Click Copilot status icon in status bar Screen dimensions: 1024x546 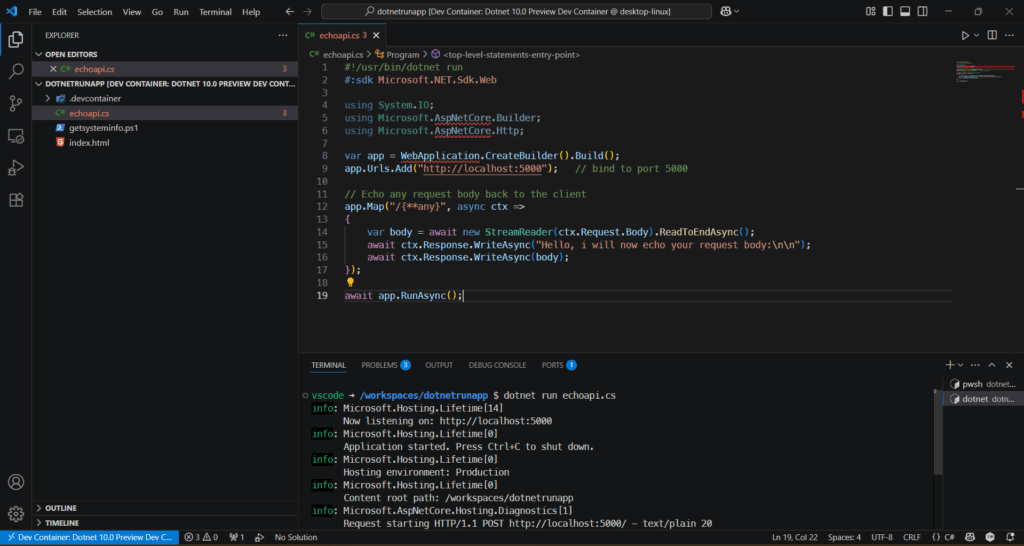pos(972,538)
